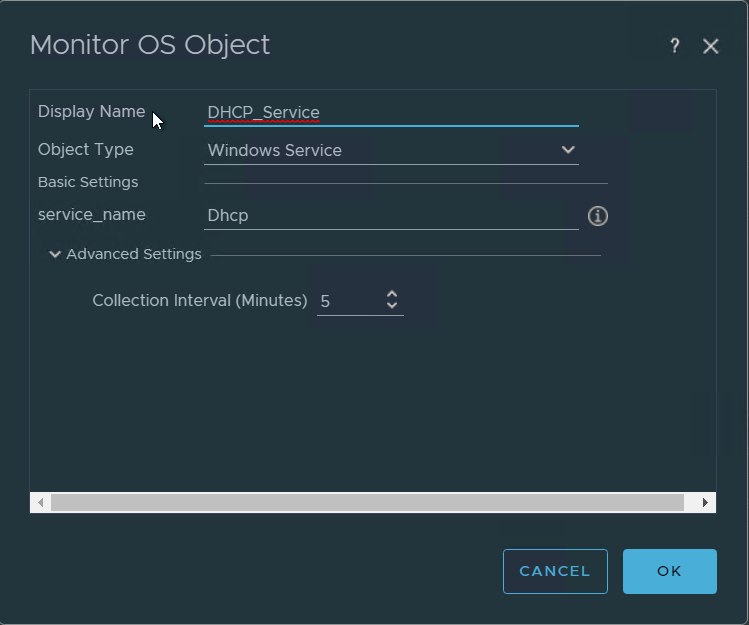Decrease Collection Interval with the down arrow

click(x=392, y=306)
